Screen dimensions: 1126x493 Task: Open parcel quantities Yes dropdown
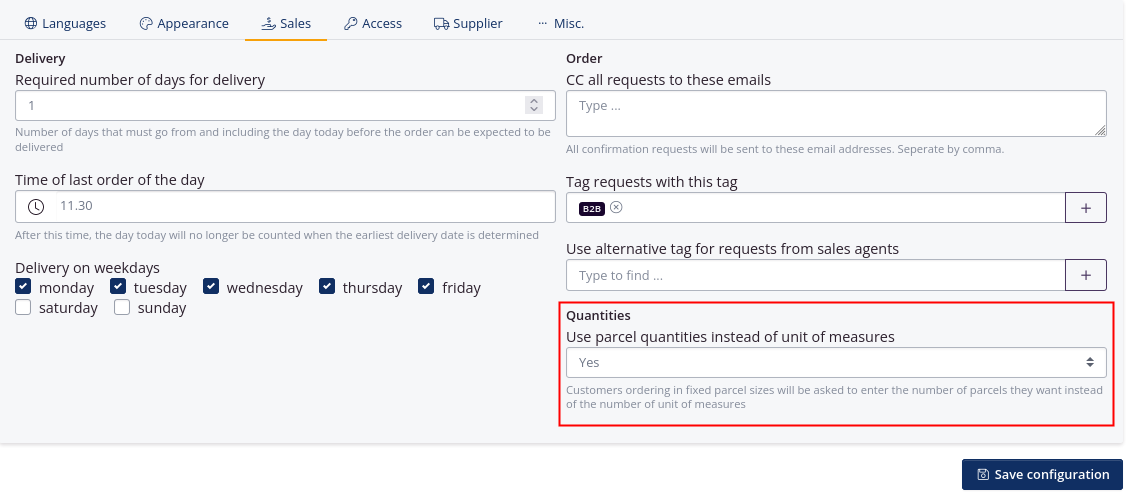click(836, 362)
